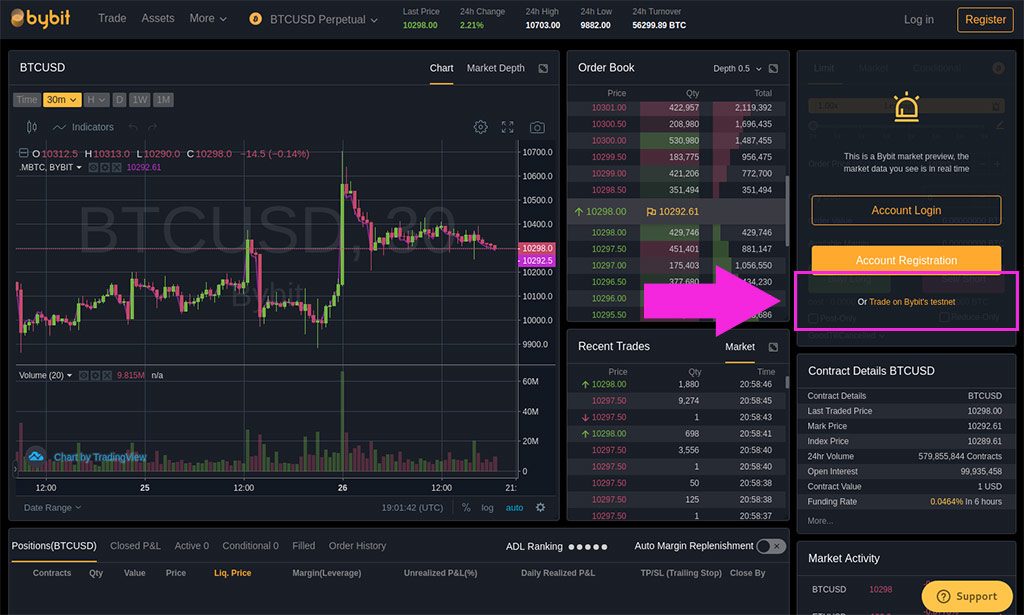Open Volume indicator settings icon
This screenshot has height=615, width=1024.
[95, 375]
